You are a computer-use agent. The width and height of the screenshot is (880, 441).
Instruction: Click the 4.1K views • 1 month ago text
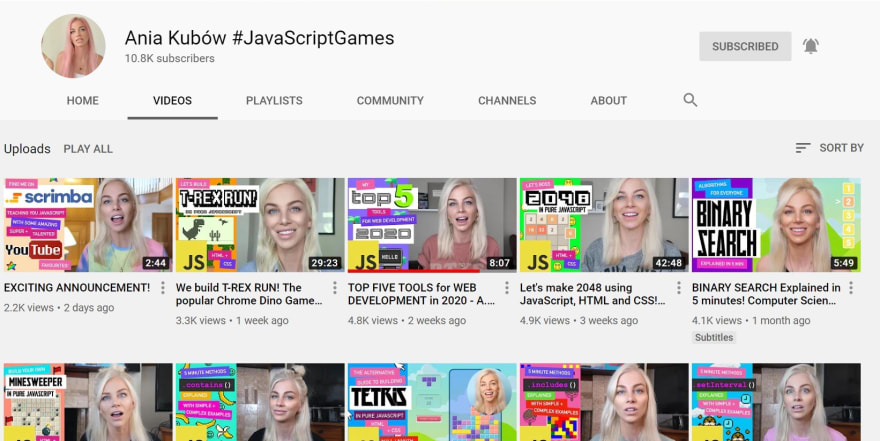pos(751,321)
